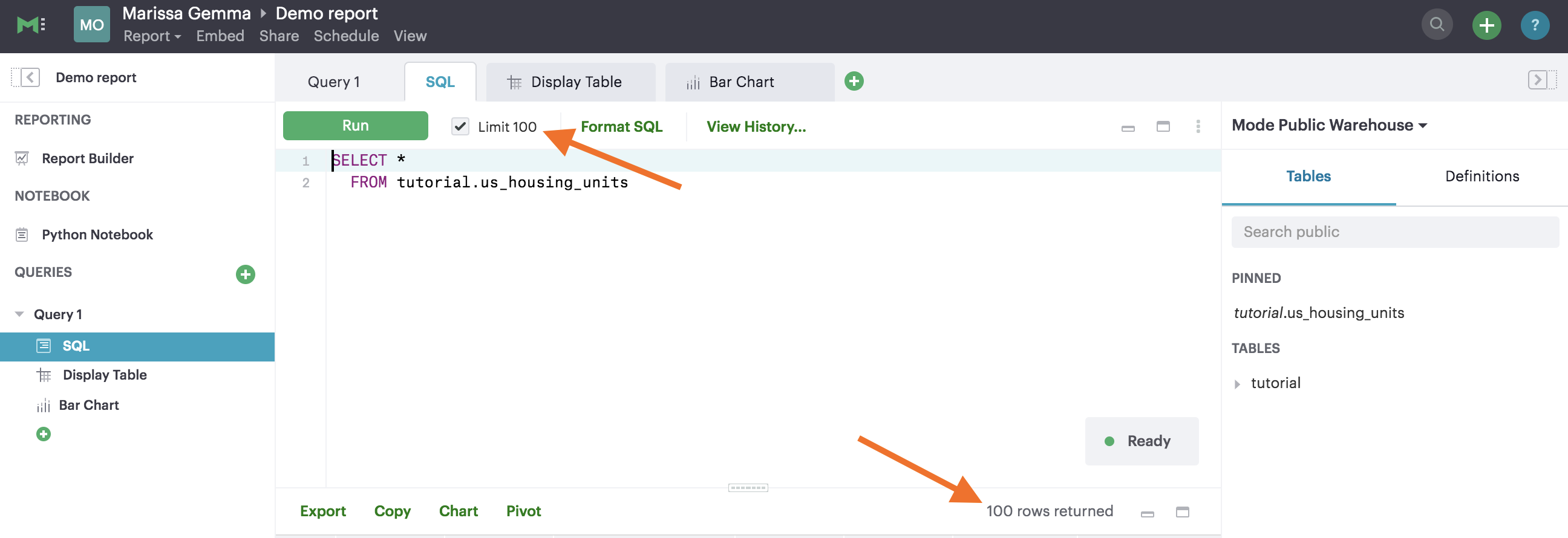Select the SQL tab
Viewport: 1568px width, 538px height.
[x=440, y=82]
